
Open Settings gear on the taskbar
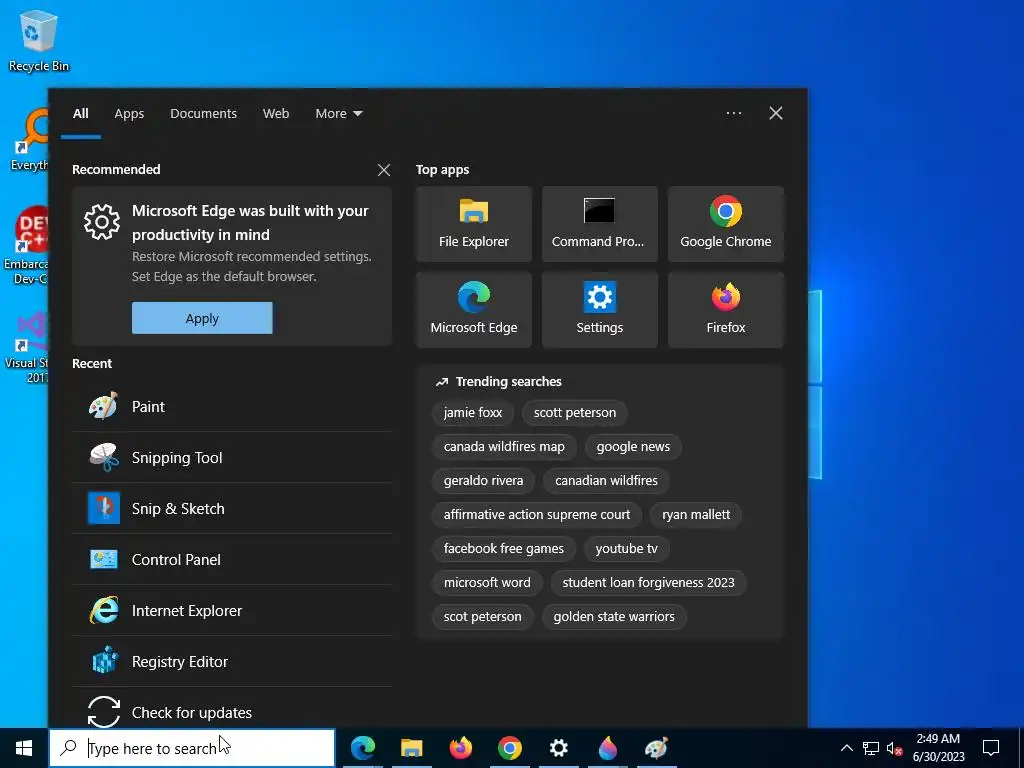[x=558, y=748]
